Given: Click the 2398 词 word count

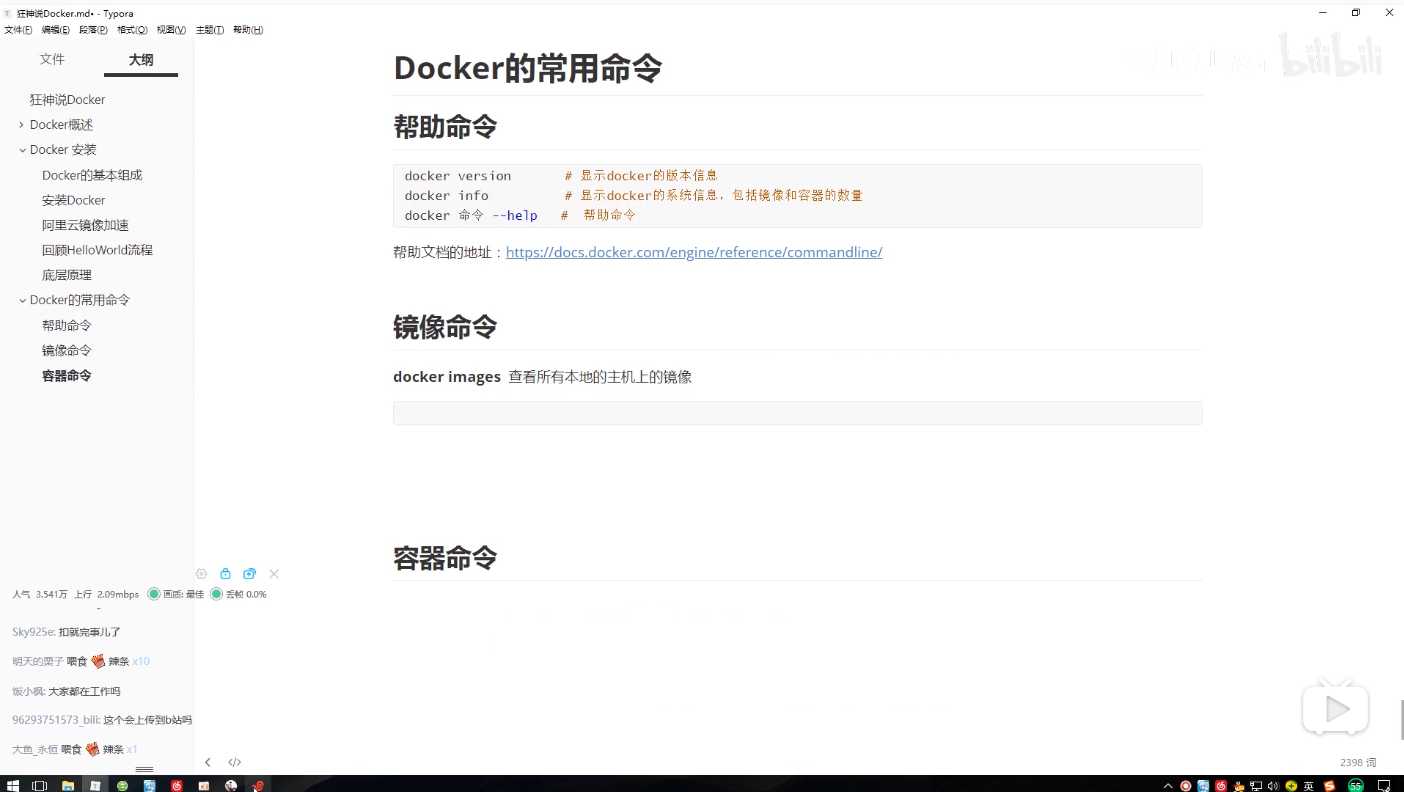Looking at the screenshot, I should point(1358,762).
